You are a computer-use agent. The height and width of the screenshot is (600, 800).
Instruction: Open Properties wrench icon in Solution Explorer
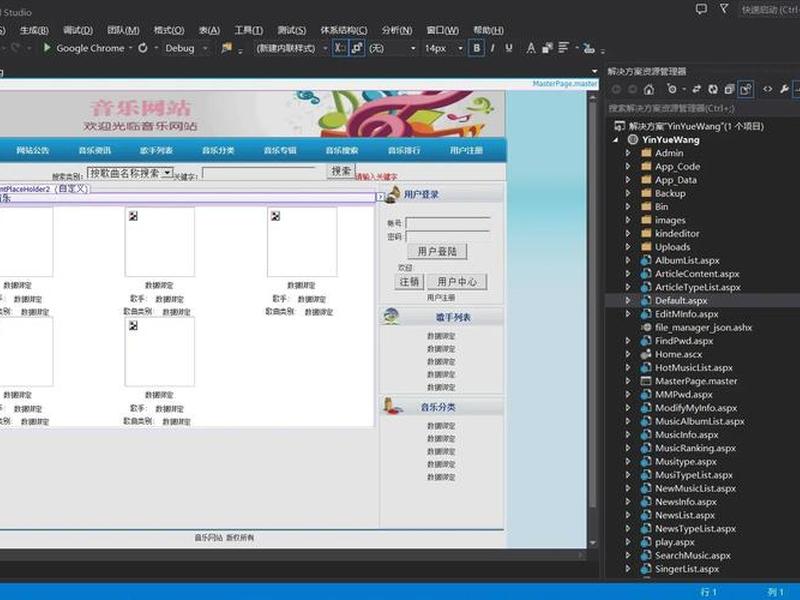coord(784,89)
